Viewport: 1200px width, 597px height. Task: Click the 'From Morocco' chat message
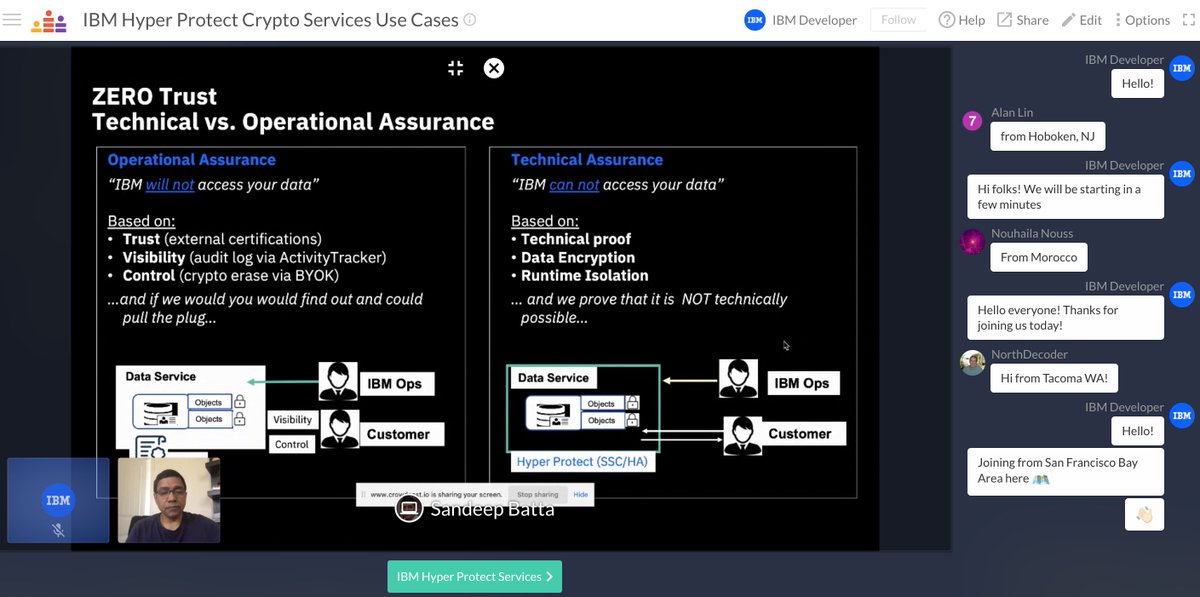(x=1039, y=257)
